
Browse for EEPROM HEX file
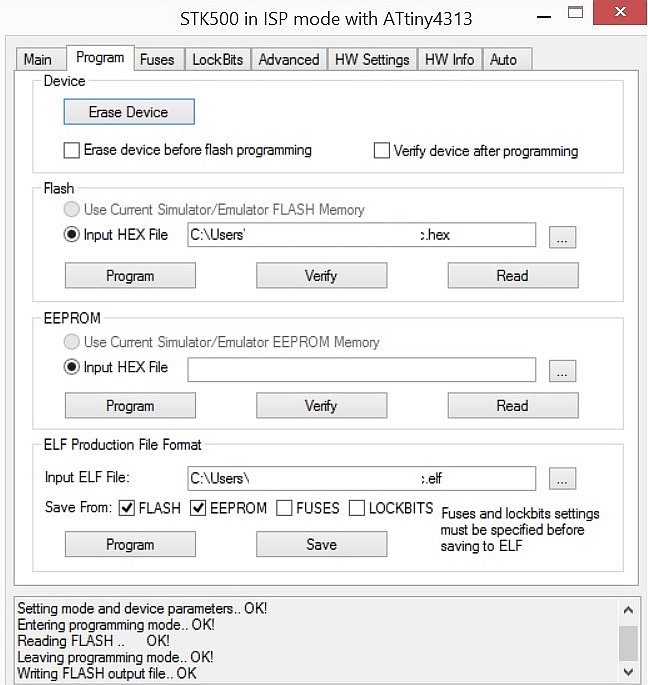click(562, 371)
